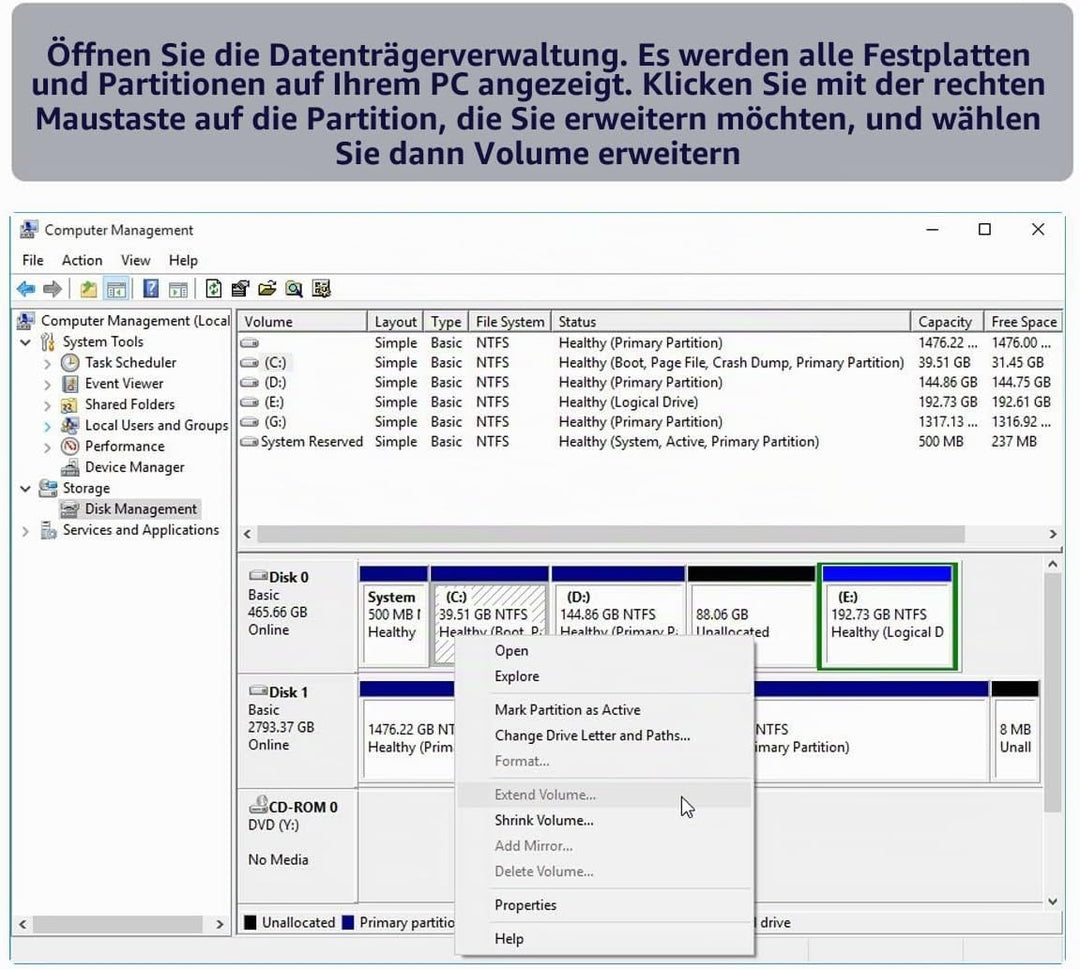Click the Event Viewer icon in tree
Image resolution: width=1080 pixels, height=970 pixels.
point(70,383)
